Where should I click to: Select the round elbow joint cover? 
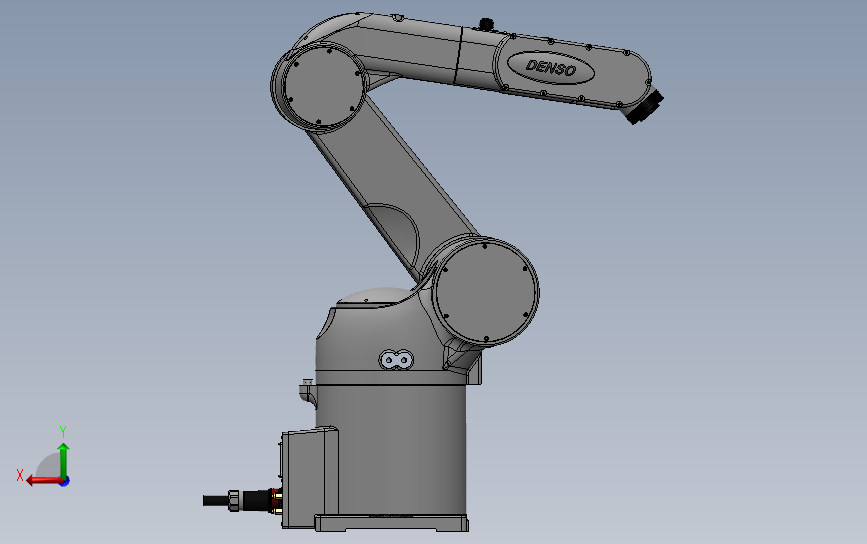tap(323, 86)
